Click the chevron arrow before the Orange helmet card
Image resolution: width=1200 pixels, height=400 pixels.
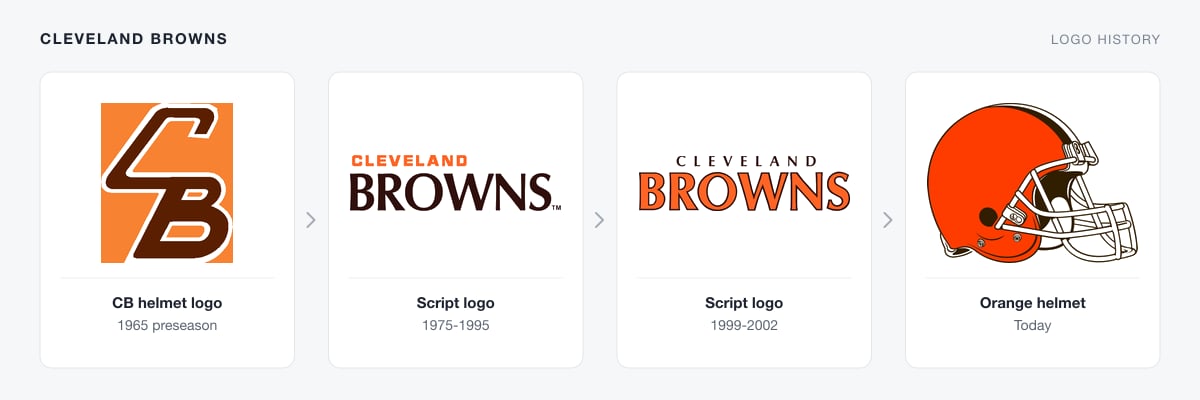pos(887,220)
